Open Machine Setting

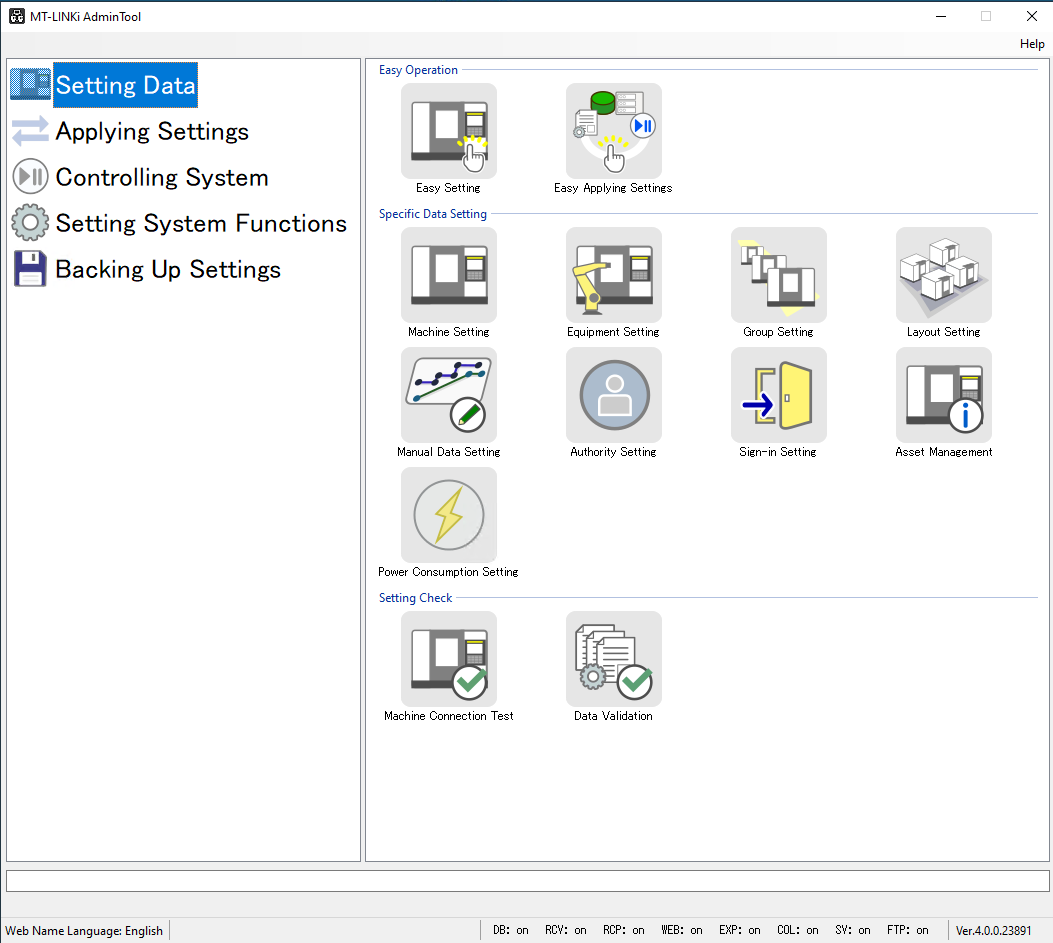449,275
